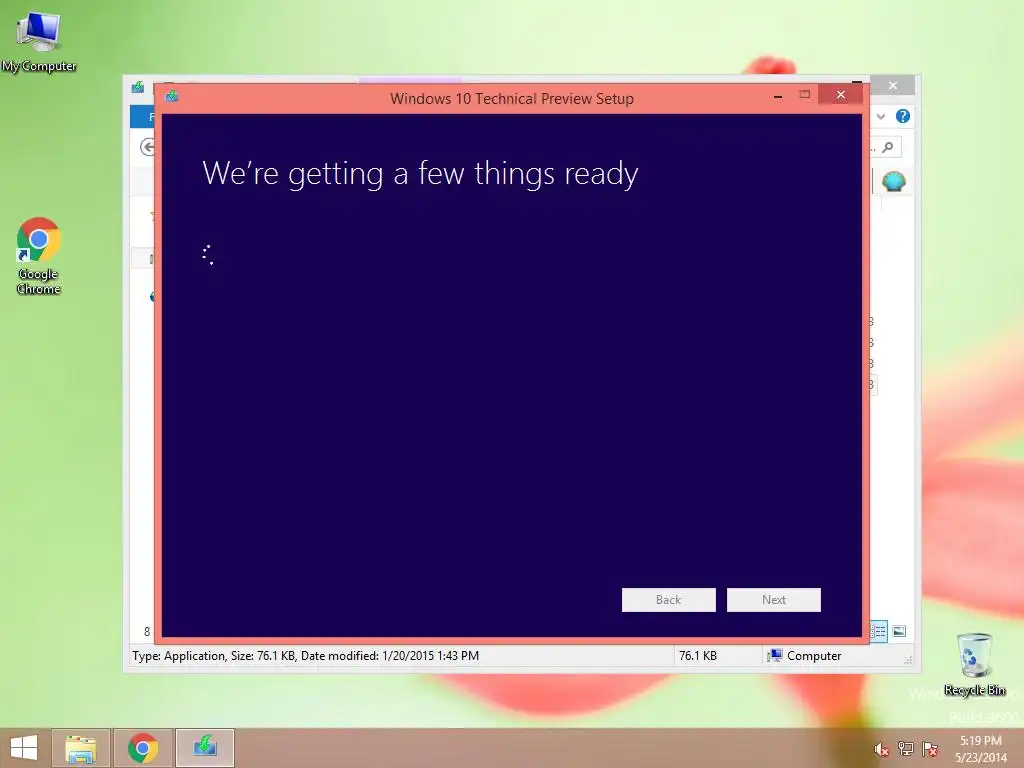Switch Explorer to details view icon
Viewport: 1024px width, 768px height.
point(878,631)
